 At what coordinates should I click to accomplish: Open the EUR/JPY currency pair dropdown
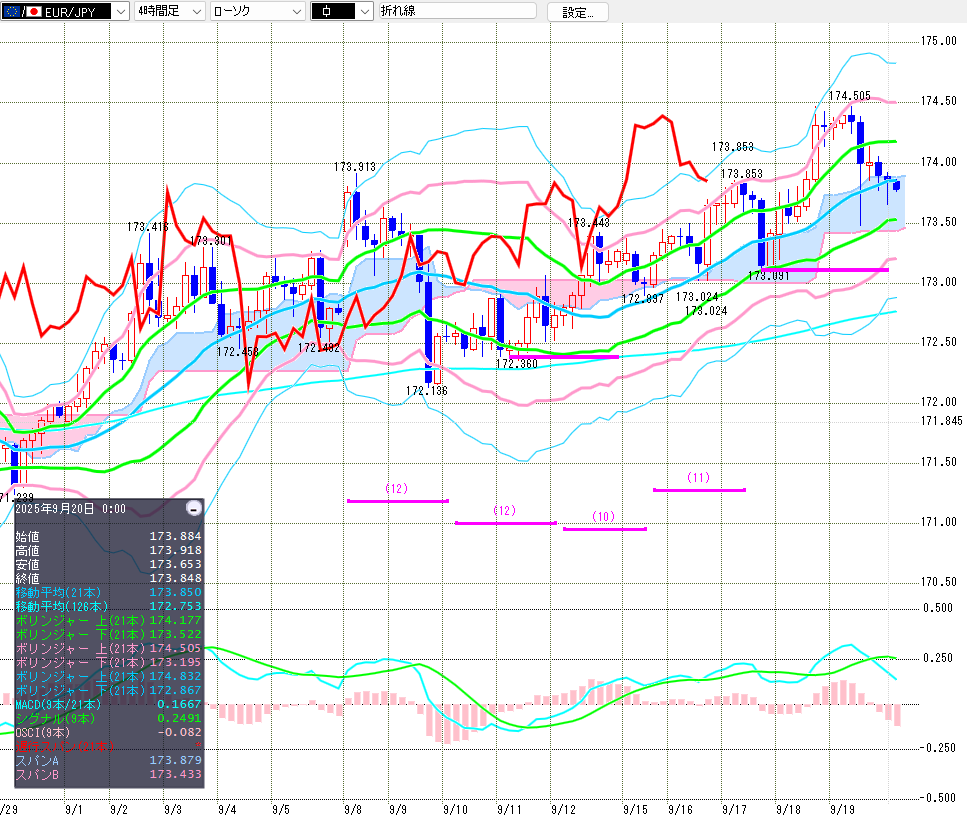[x=119, y=11]
